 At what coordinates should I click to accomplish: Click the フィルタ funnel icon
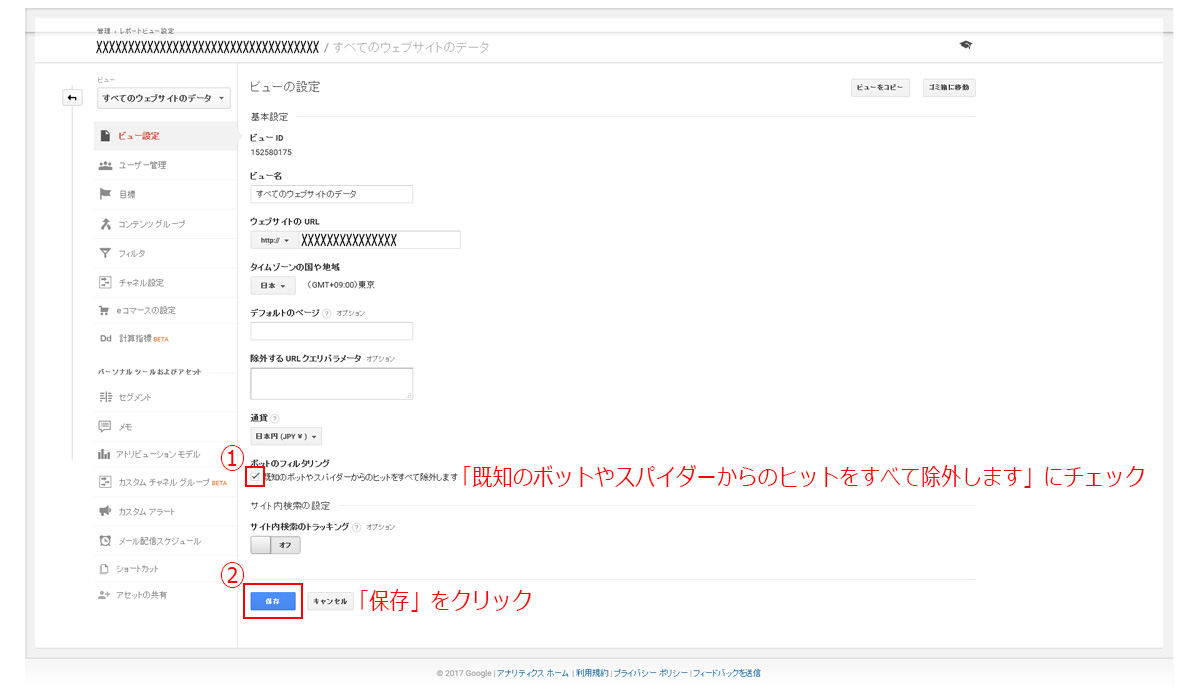pyautogui.click(x=105, y=253)
